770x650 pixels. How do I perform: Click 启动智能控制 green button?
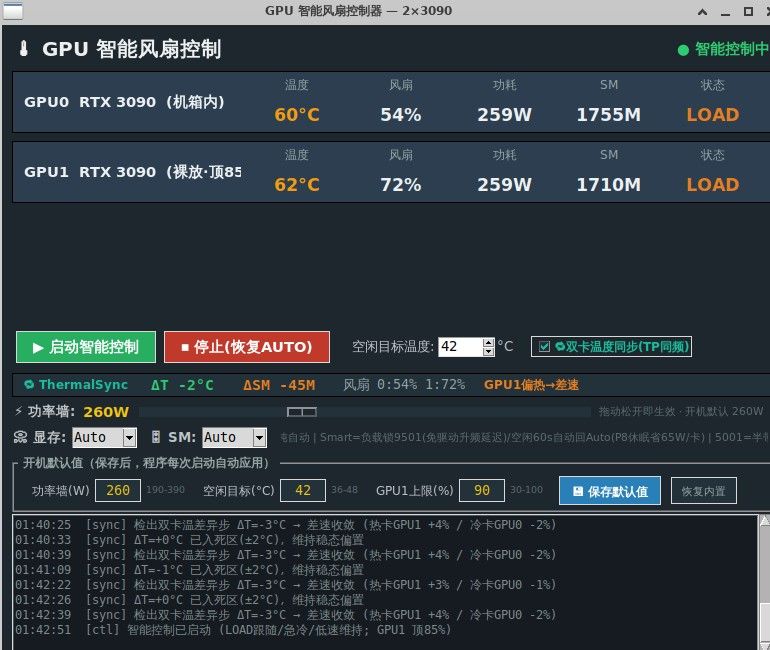pos(86,347)
